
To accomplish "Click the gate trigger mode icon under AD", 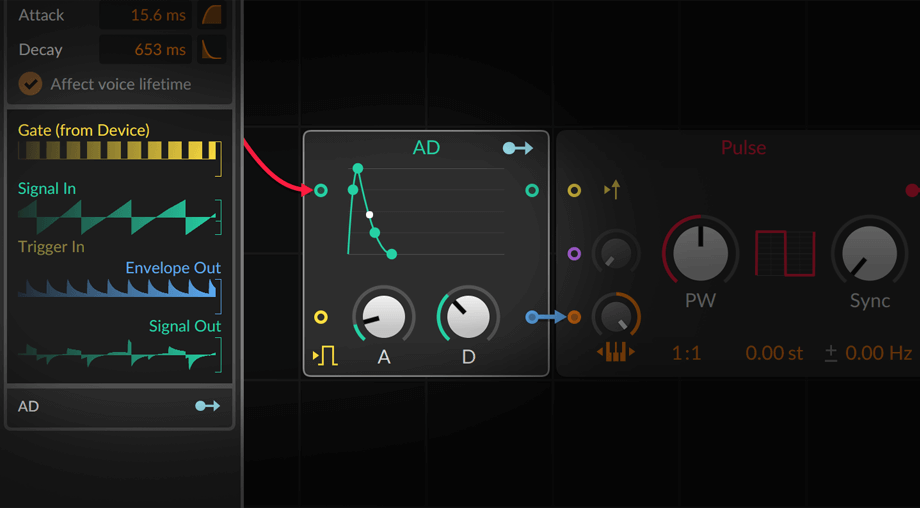I will coord(325,355).
